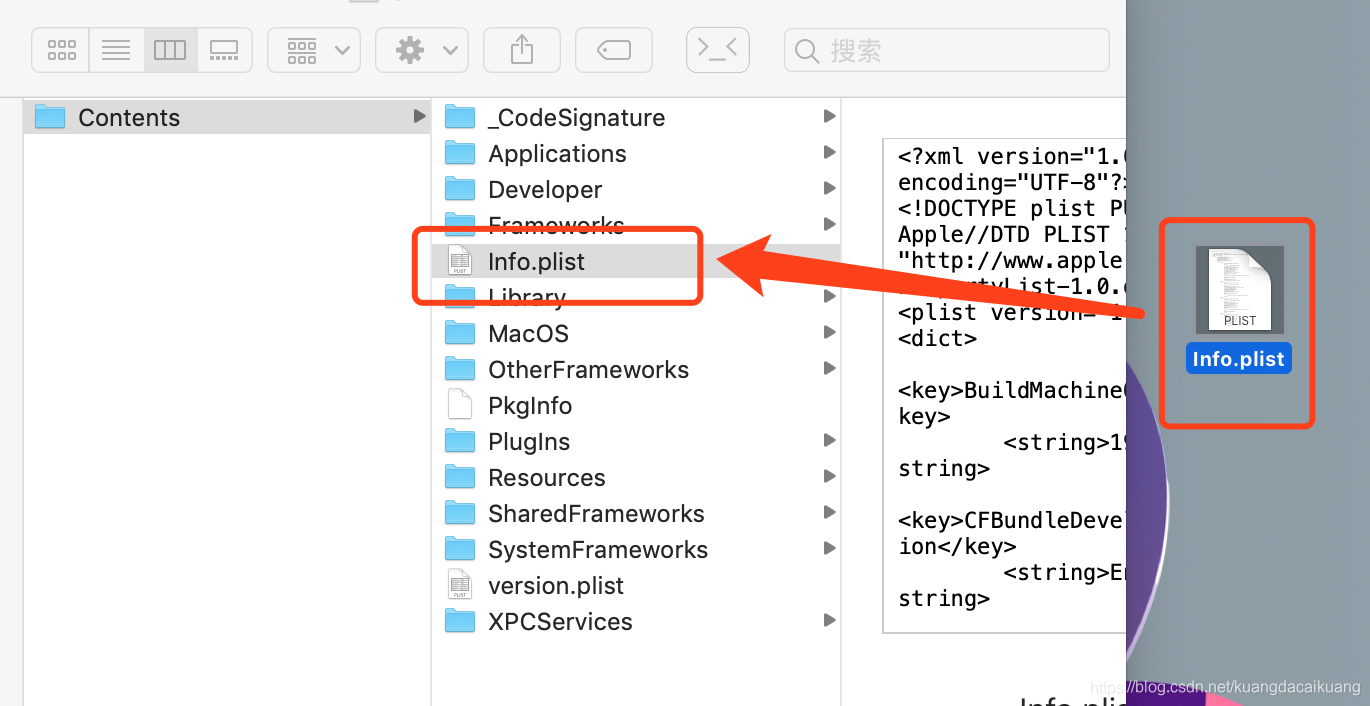Click the _CodeSignature folder icon
The height and width of the screenshot is (706, 1370).
click(x=460, y=117)
